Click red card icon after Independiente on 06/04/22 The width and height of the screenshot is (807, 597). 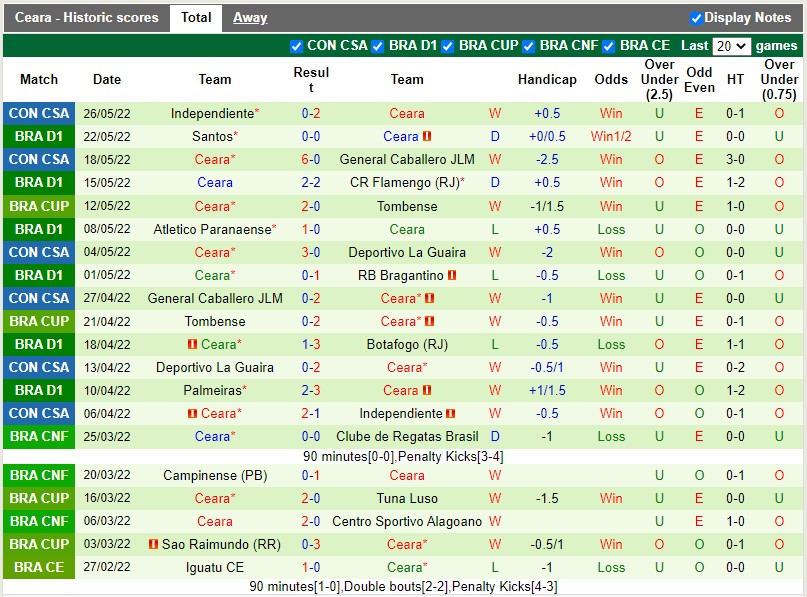tap(451, 413)
